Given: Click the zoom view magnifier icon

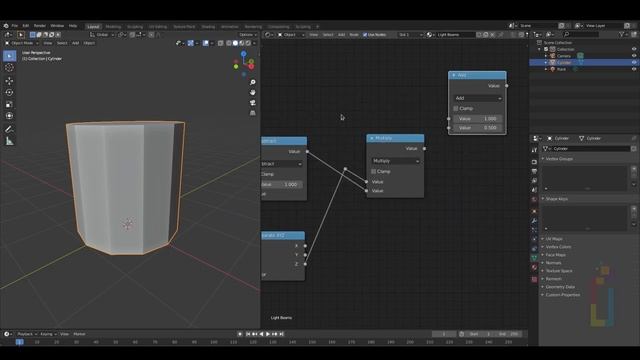Looking at the screenshot, I should click(253, 82).
